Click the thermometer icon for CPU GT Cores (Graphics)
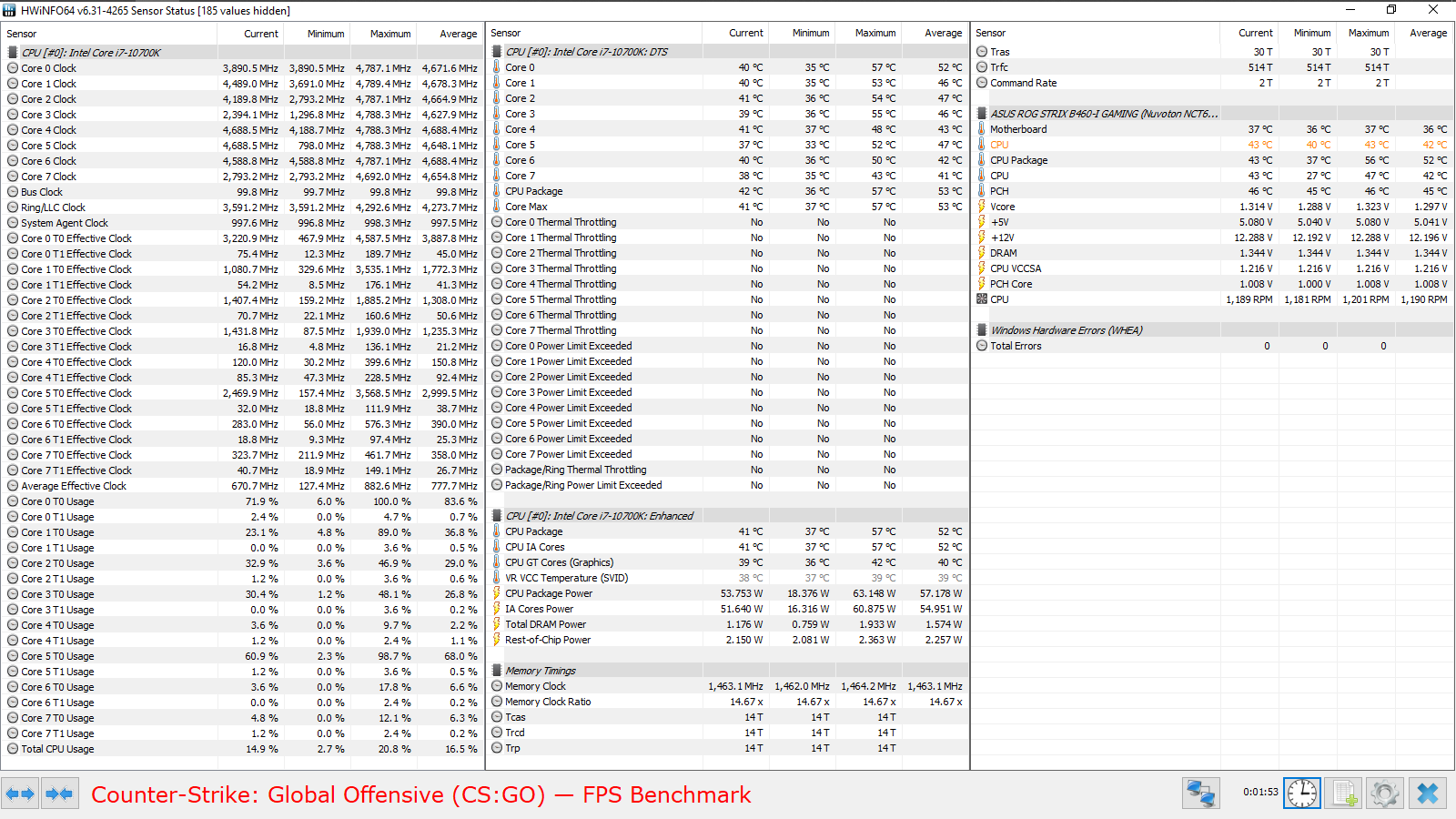This screenshot has height=819, width=1456. pos(497,562)
